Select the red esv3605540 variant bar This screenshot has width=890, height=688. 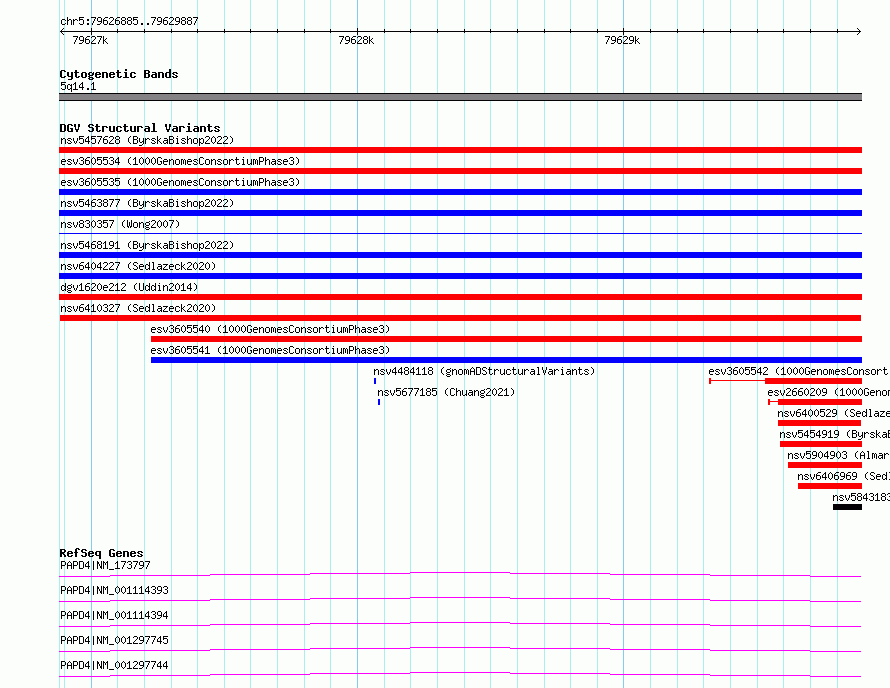click(506, 339)
